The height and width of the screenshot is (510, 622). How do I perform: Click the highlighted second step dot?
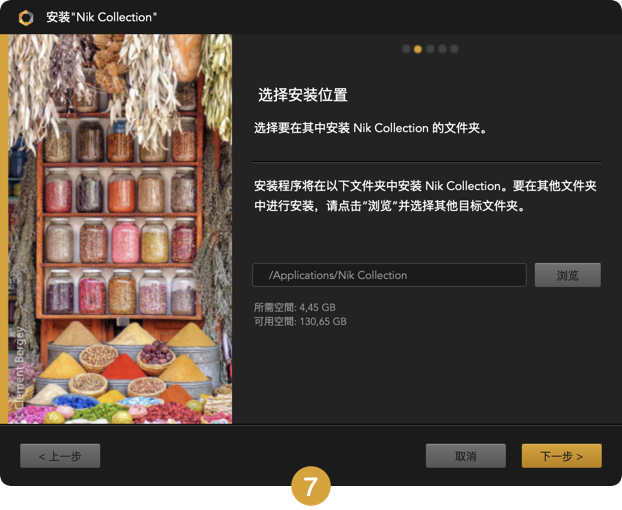click(x=418, y=49)
